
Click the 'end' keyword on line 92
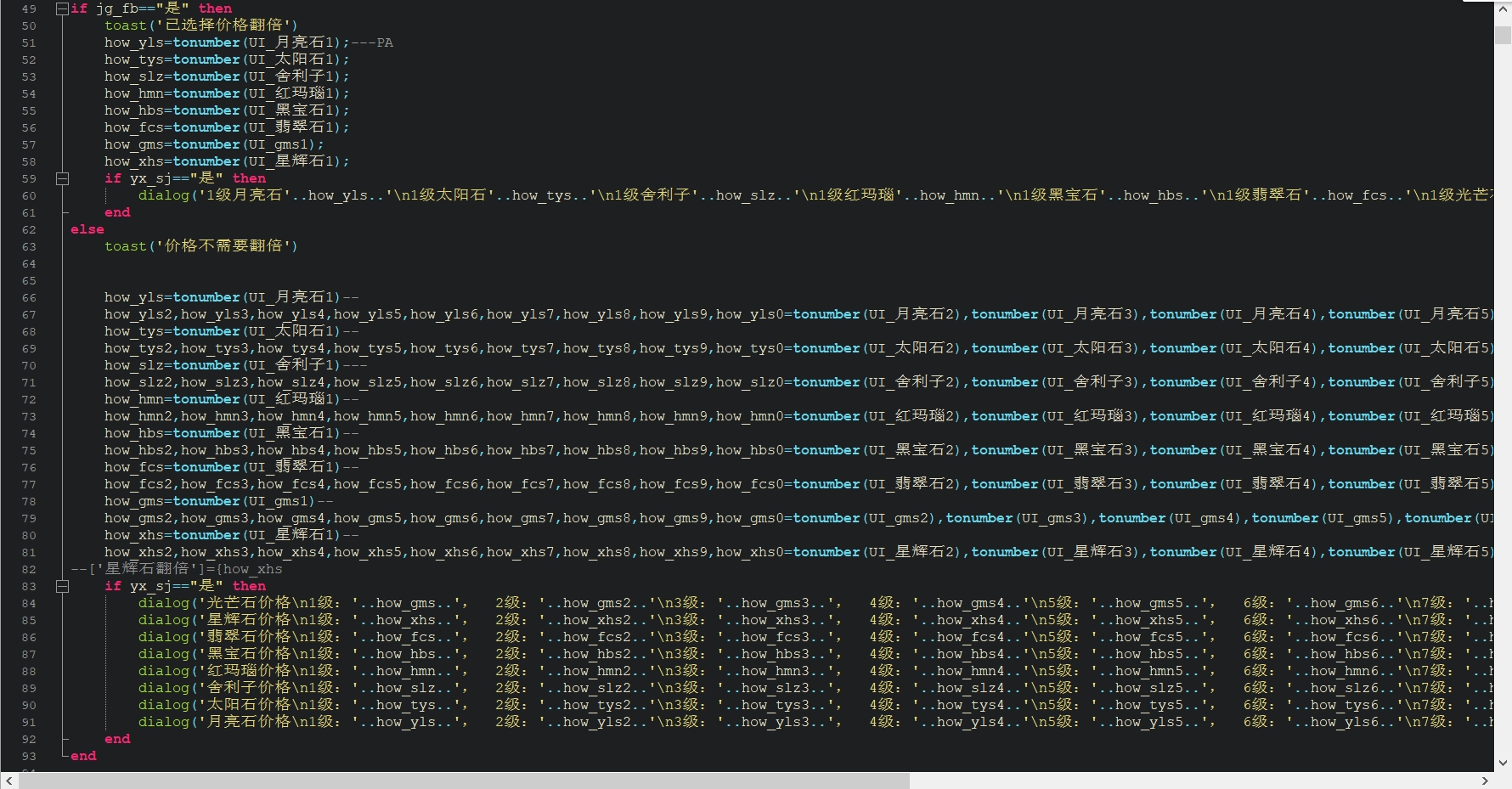(x=117, y=739)
